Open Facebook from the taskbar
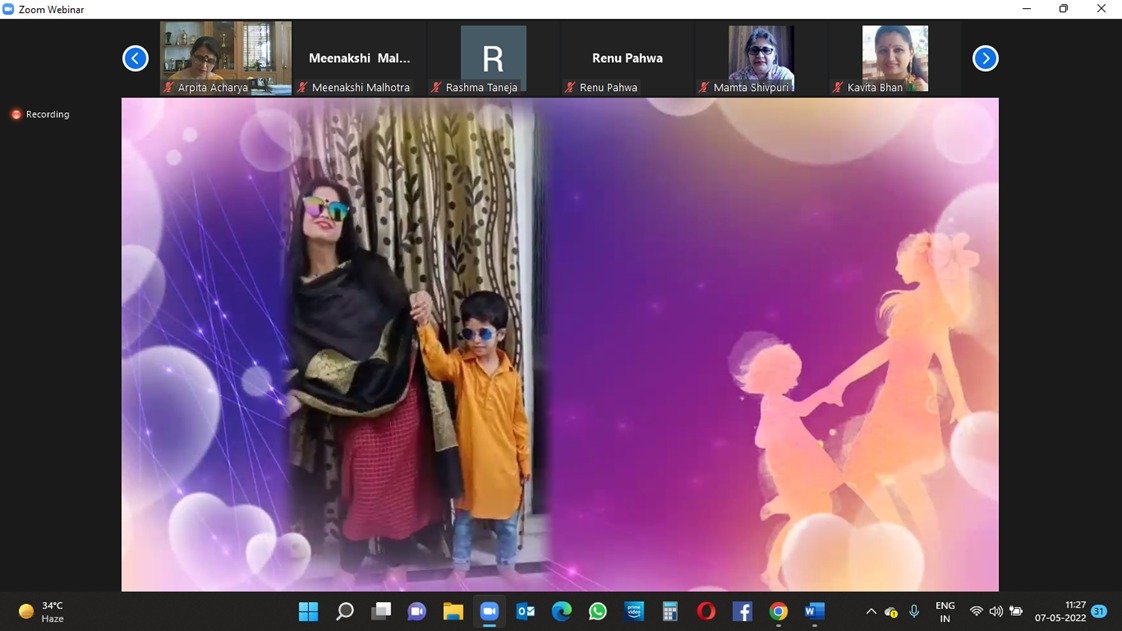 pos(742,611)
